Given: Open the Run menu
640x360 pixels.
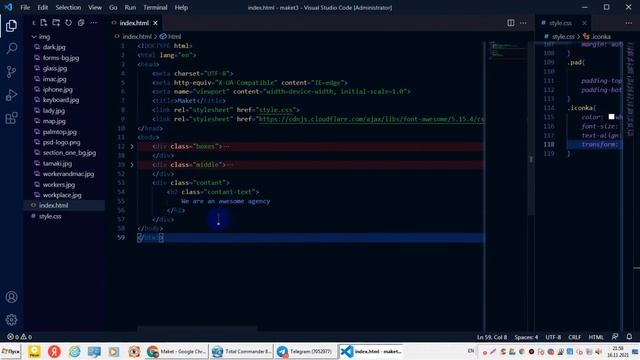Looking at the screenshot, I should point(130,7).
